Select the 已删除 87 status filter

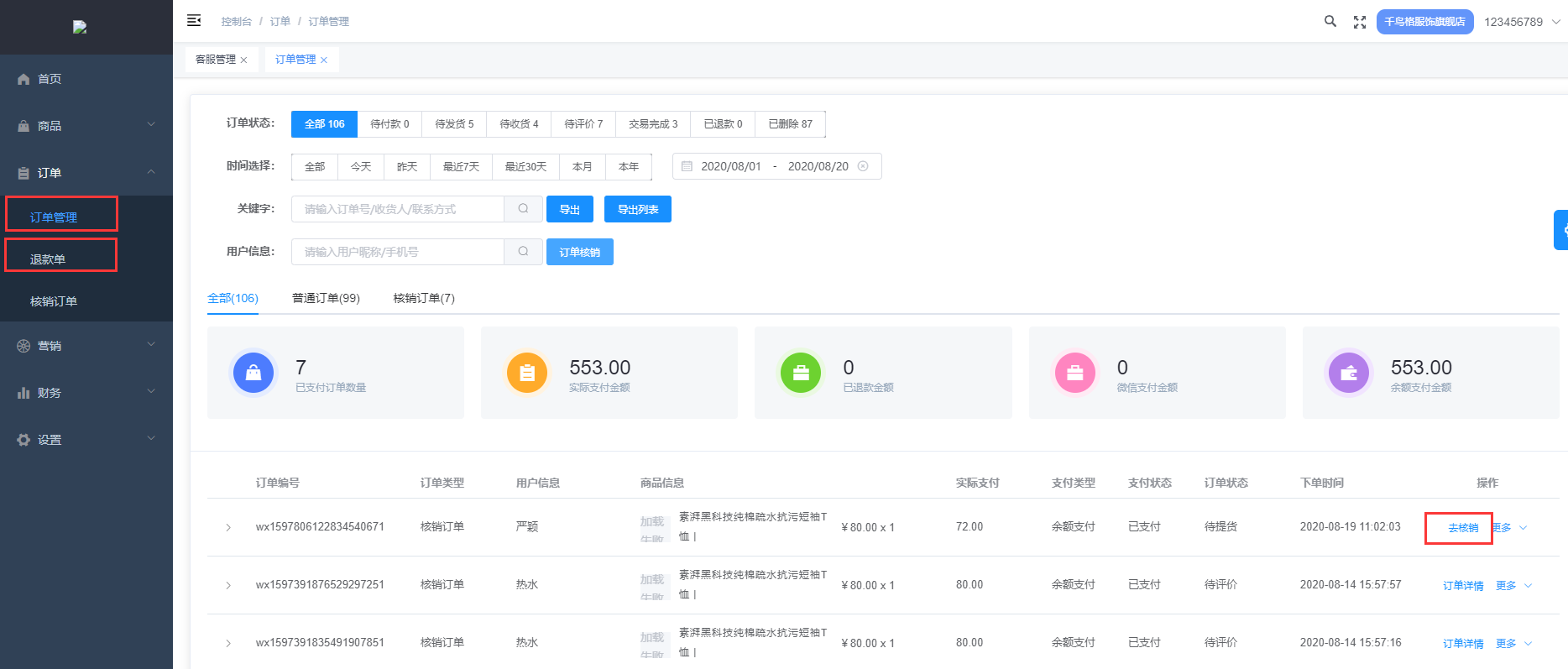pyautogui.click(x=790, y=123)
